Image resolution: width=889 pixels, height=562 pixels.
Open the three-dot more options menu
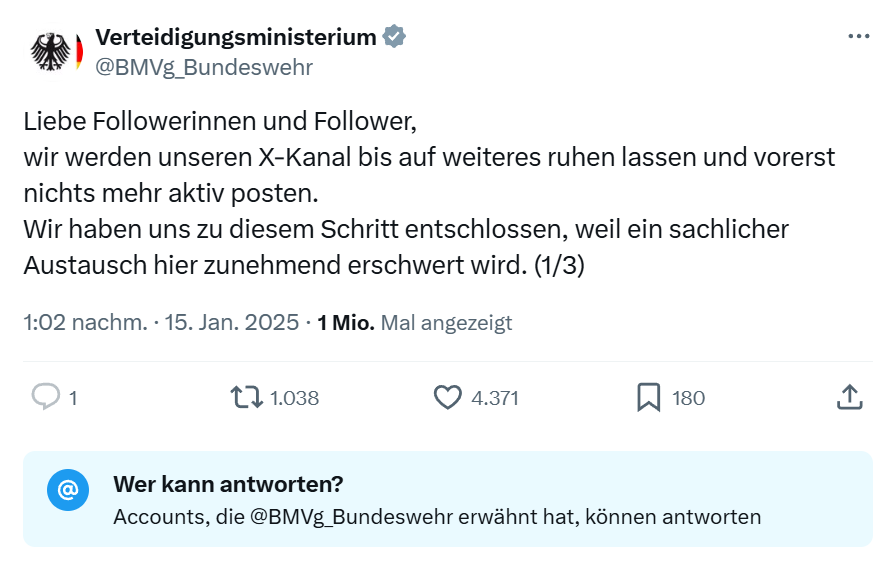(x=858, y=36)
